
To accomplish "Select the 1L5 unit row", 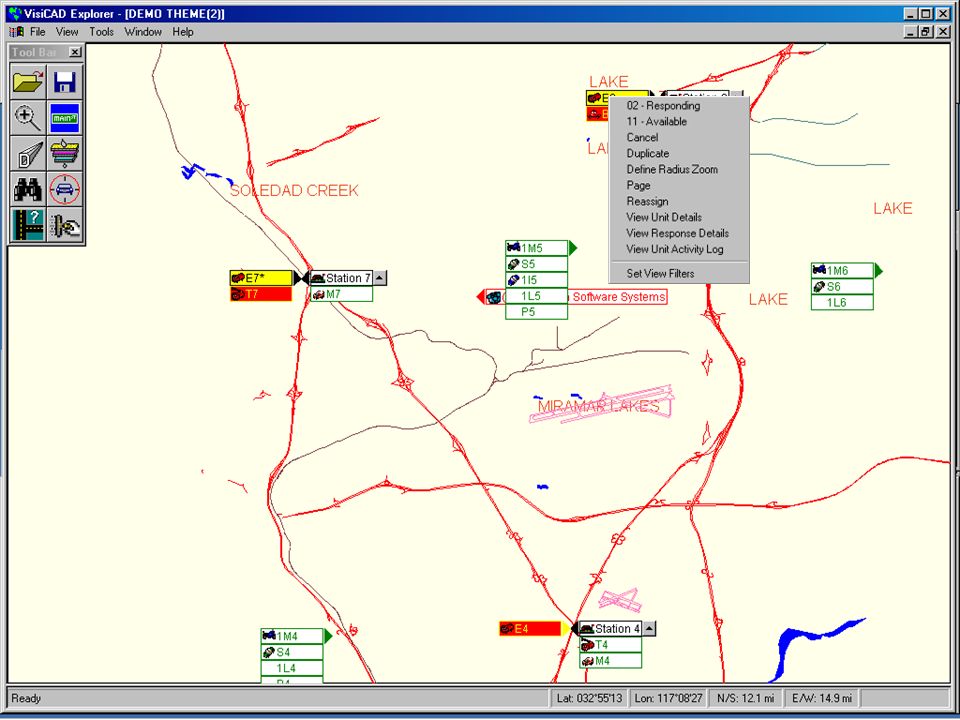I will [536, 296].
